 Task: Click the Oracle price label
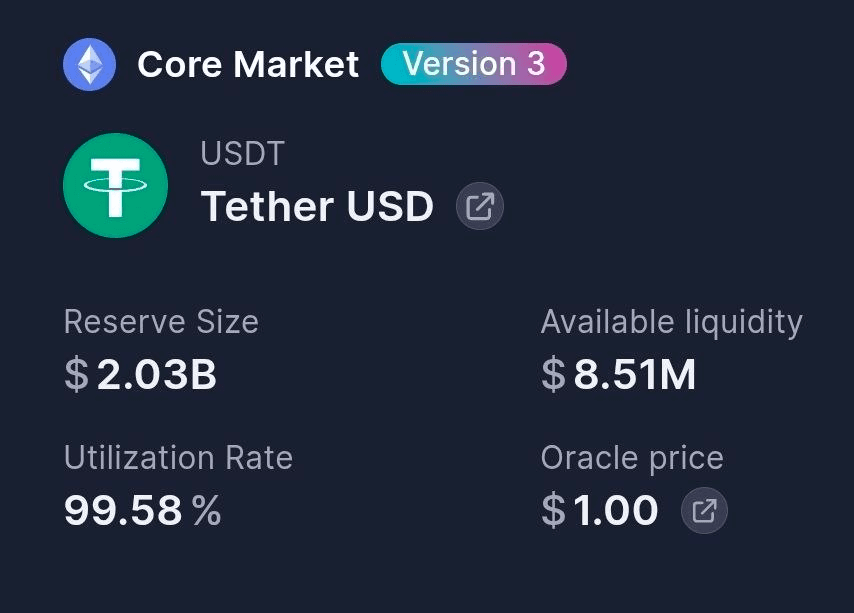632,458
